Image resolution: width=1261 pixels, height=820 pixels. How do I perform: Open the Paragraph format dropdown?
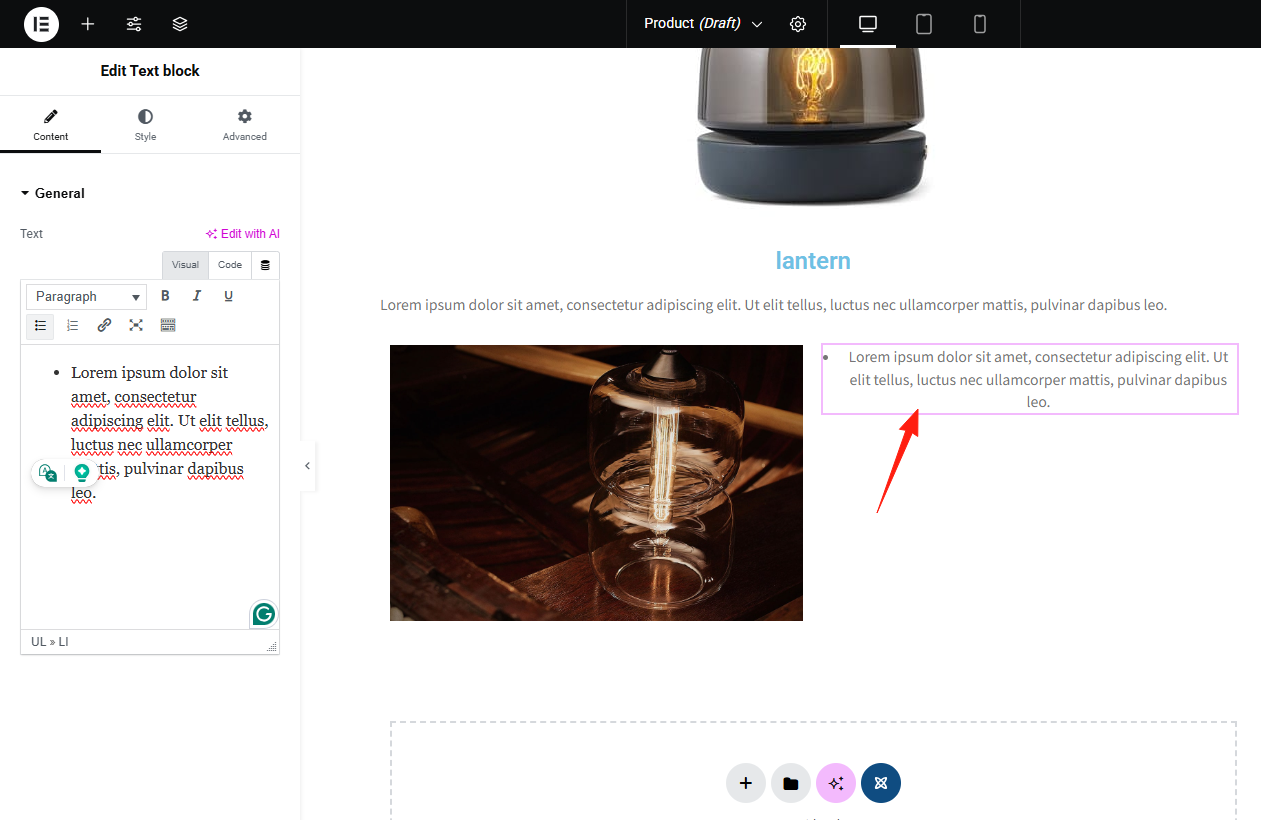[87, 297]
